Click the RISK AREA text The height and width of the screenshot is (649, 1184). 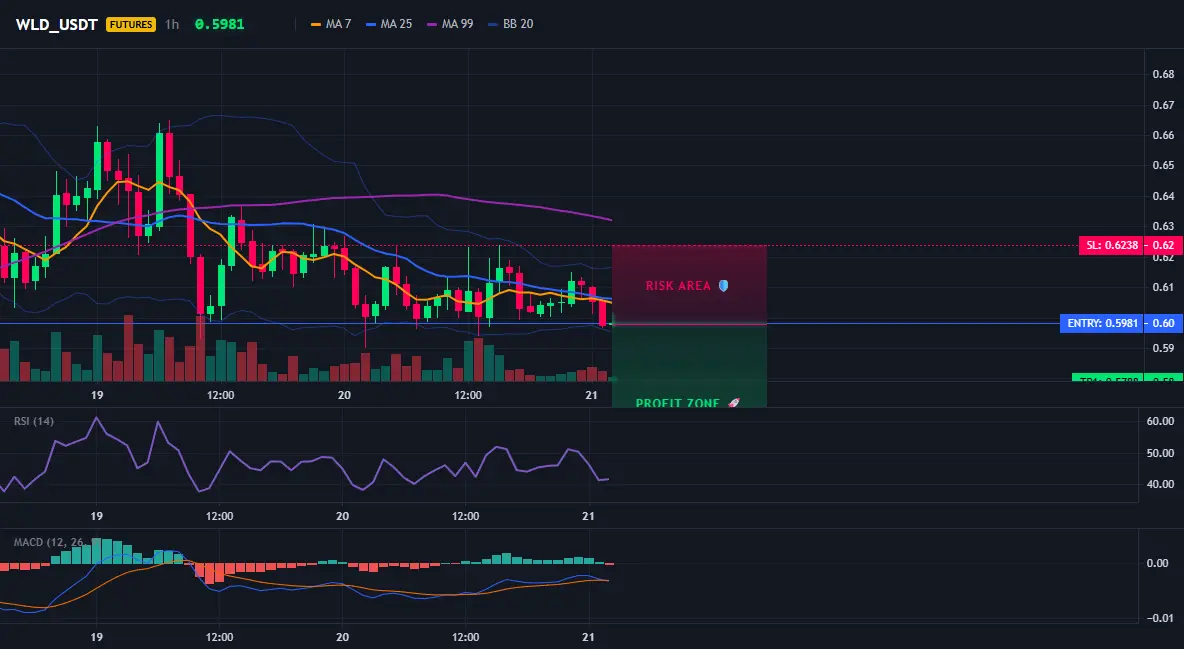tap(678, 286)
